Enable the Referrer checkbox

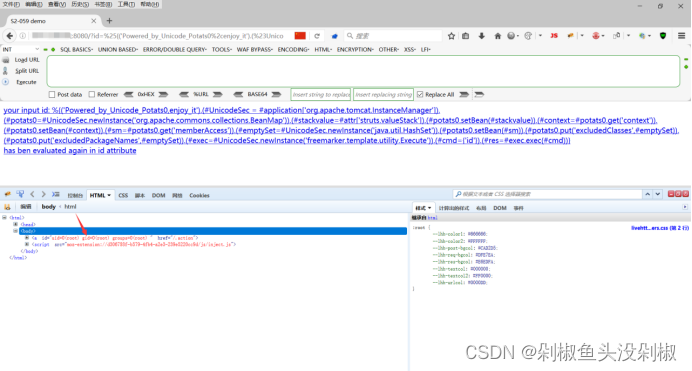tap(92, 94)
